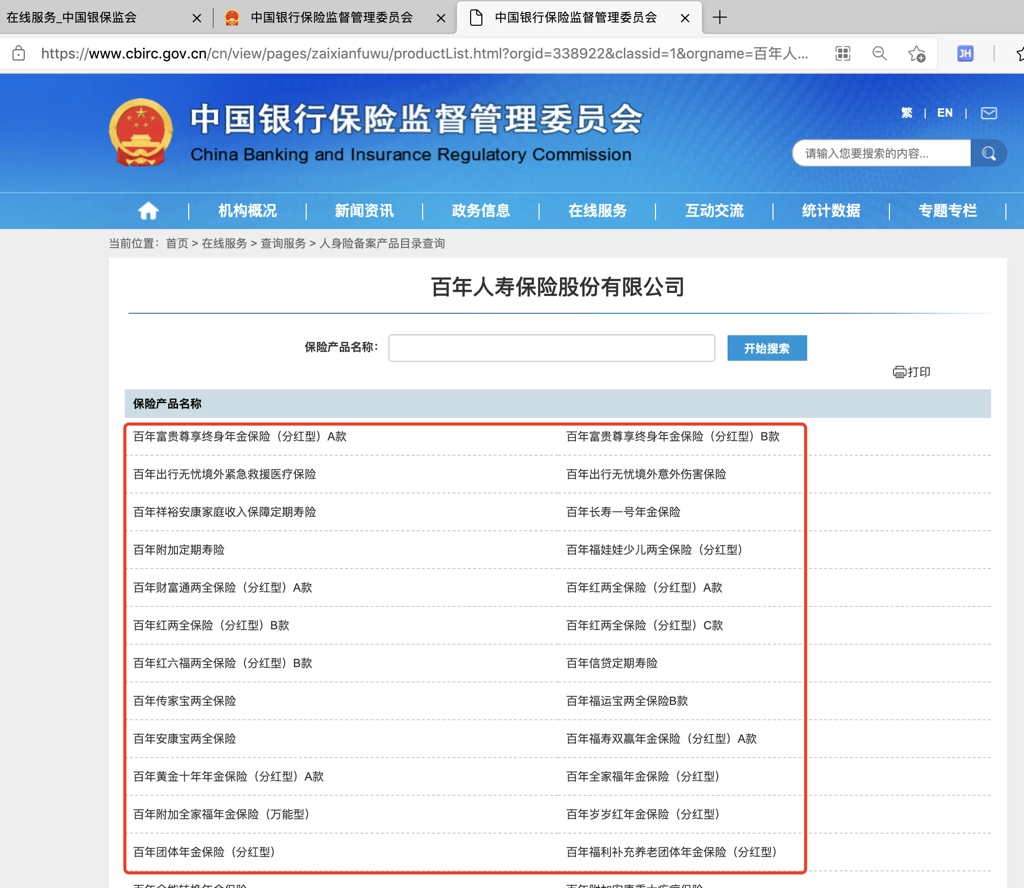Image resolution: width=1024 pixels, height=888 pixels.
Task: Open the apps grid icon in address bar
Action: pyautogui.click(x=843, y=54)
